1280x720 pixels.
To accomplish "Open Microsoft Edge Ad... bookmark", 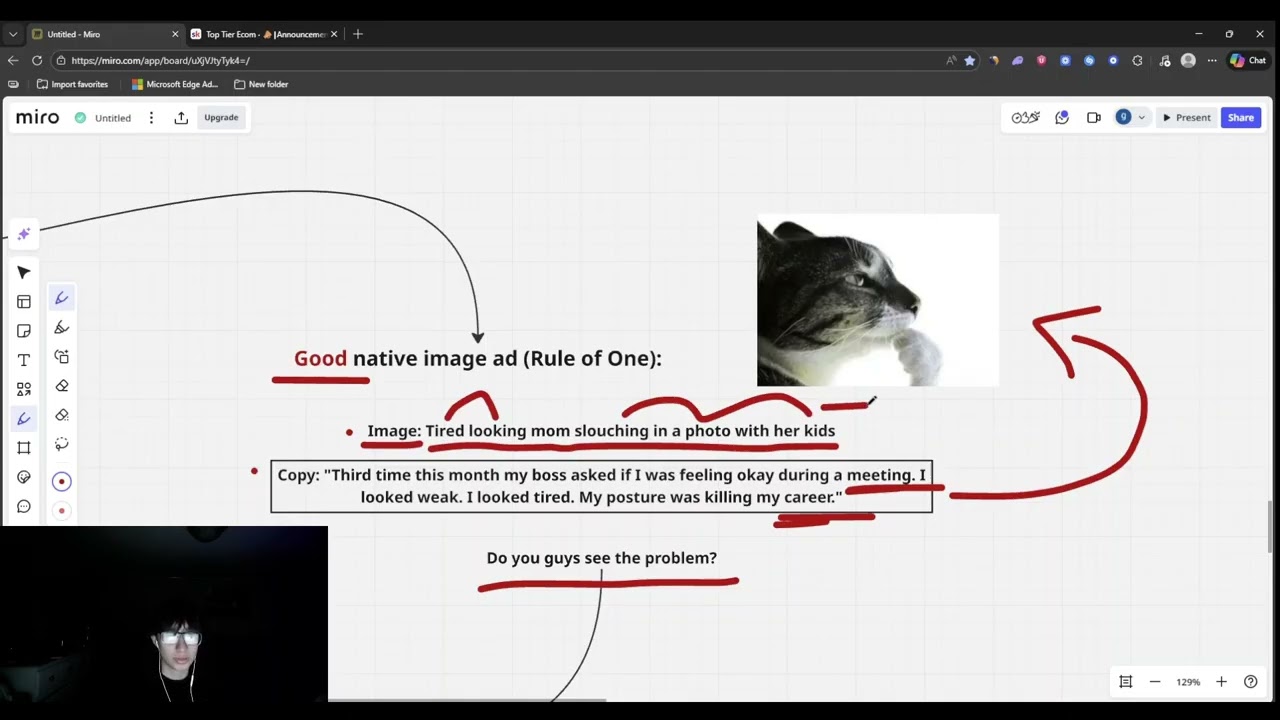I will [x=175, y=84].
